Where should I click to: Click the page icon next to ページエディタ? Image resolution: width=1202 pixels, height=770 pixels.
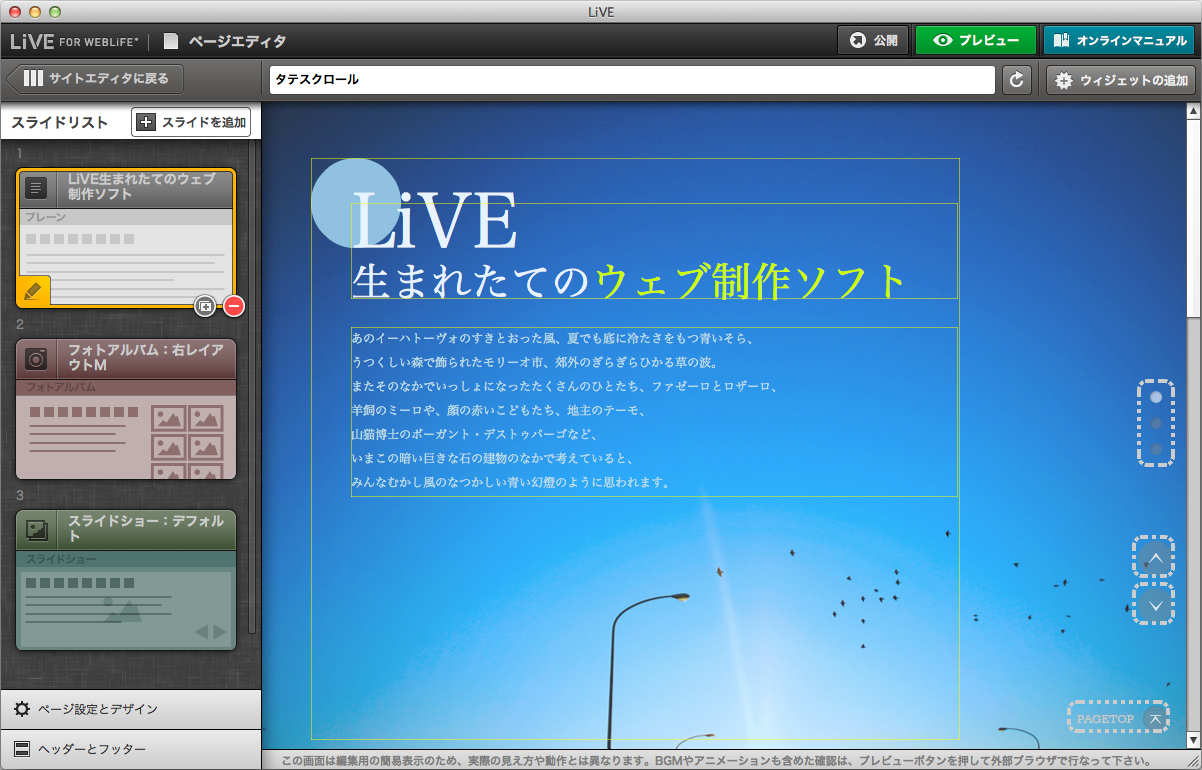[172, 41]
